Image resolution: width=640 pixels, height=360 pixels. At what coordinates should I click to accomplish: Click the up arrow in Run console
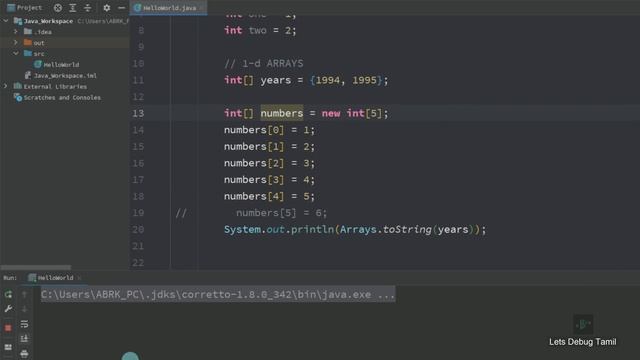point(24,294)
